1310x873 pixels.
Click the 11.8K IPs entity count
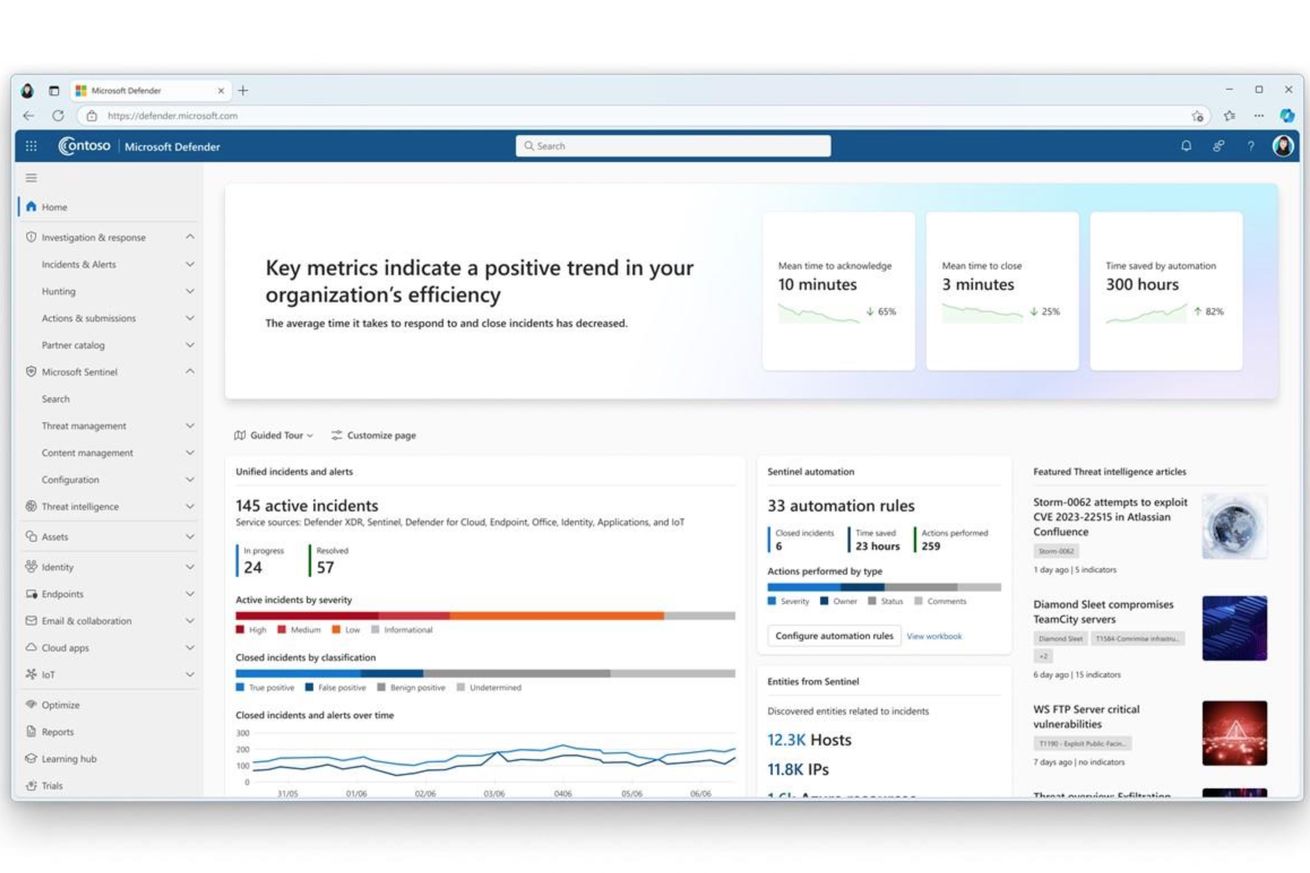(x=798, y=770)
